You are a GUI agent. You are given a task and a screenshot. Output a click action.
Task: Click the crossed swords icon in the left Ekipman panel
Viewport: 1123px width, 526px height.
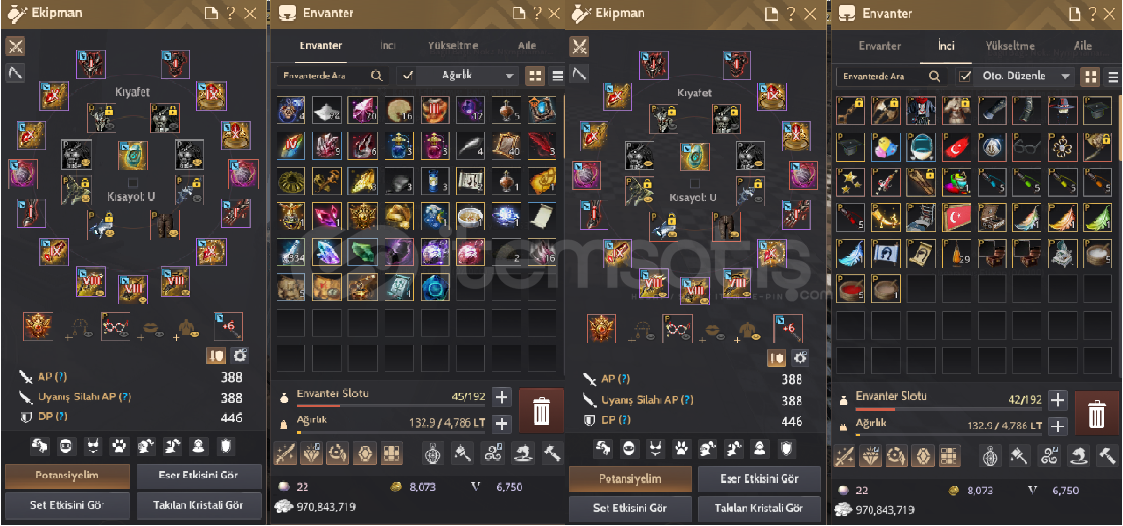[16, 47]
